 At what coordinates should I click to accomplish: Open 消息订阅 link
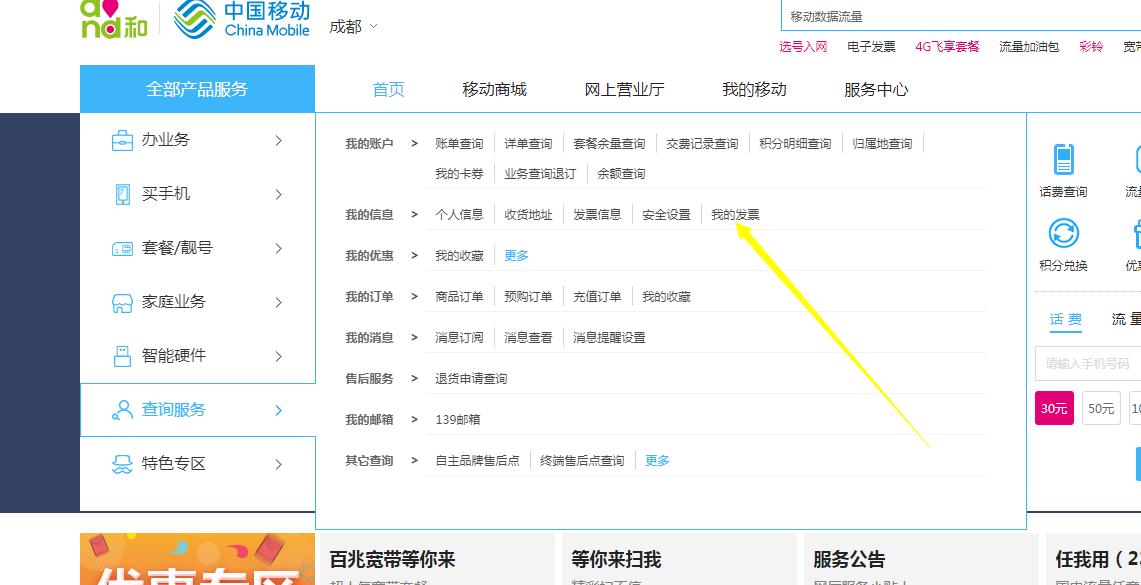pyautogui.click(x=459, y=338)
